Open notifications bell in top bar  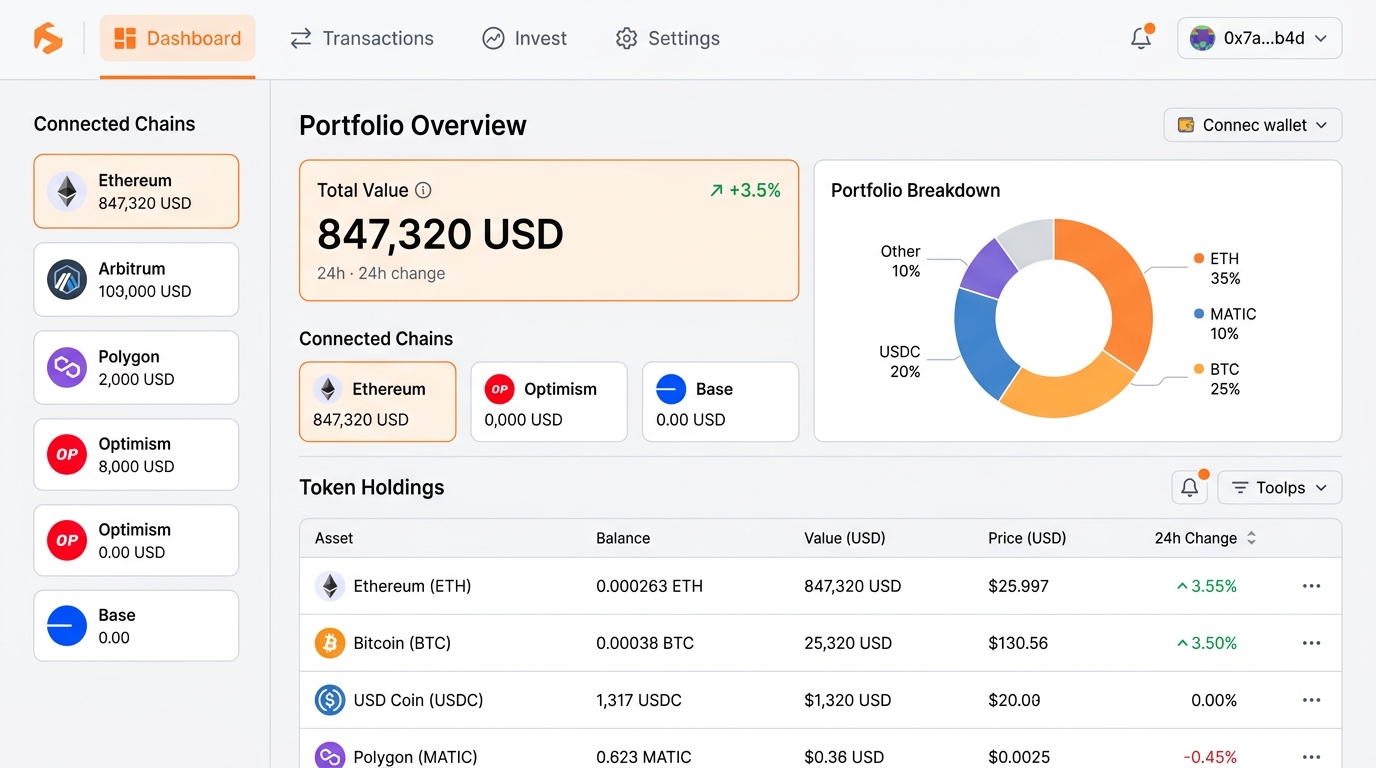point(1141,38)
